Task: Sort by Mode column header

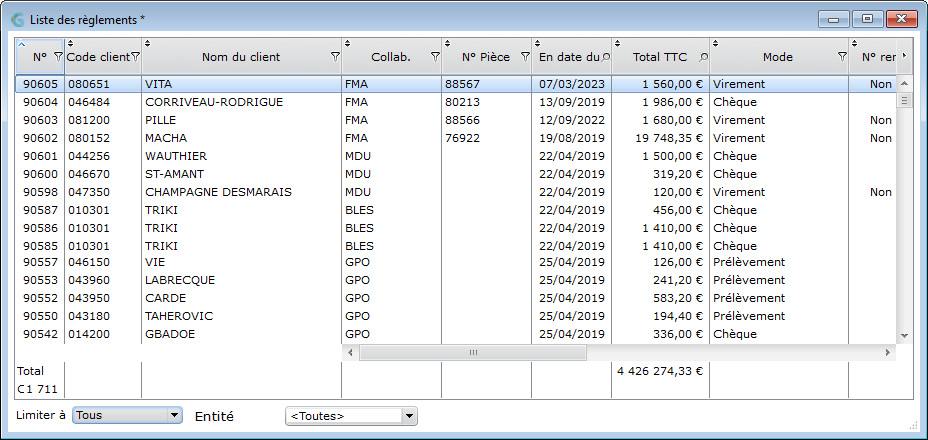Action: pyautogui.click(x=778, y=57)
